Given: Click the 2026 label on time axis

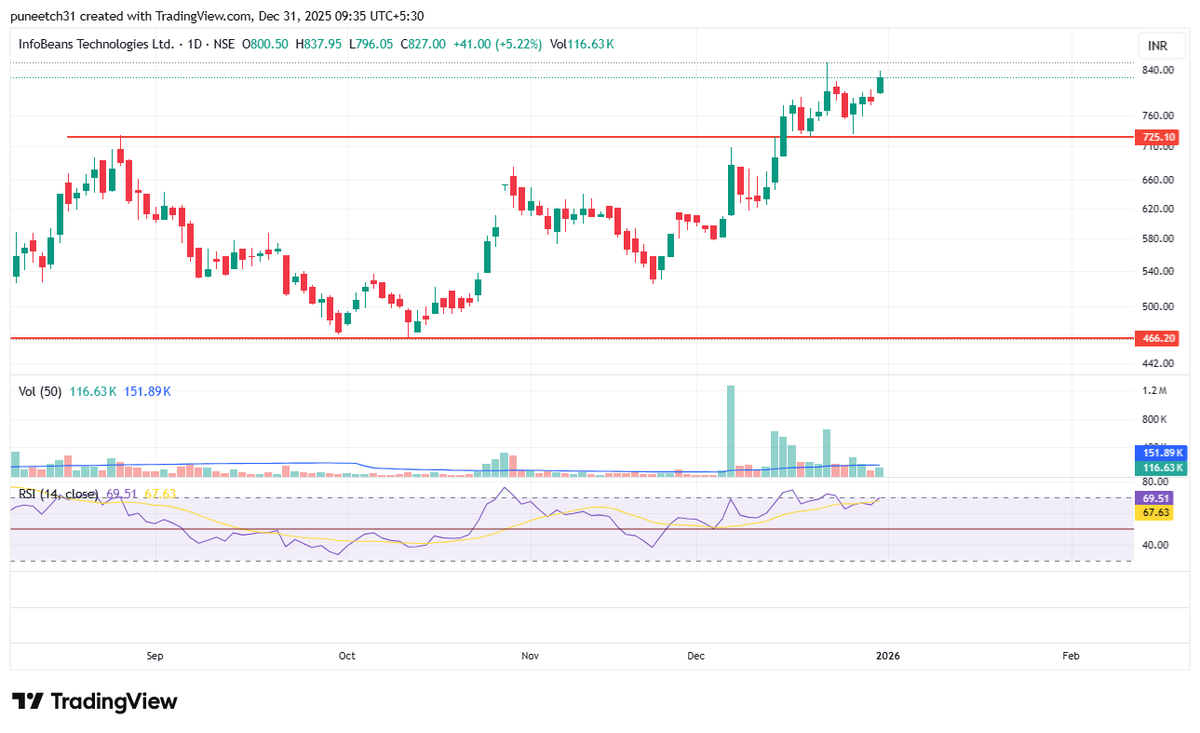Looking at the screenshot, I should point(888,656).
